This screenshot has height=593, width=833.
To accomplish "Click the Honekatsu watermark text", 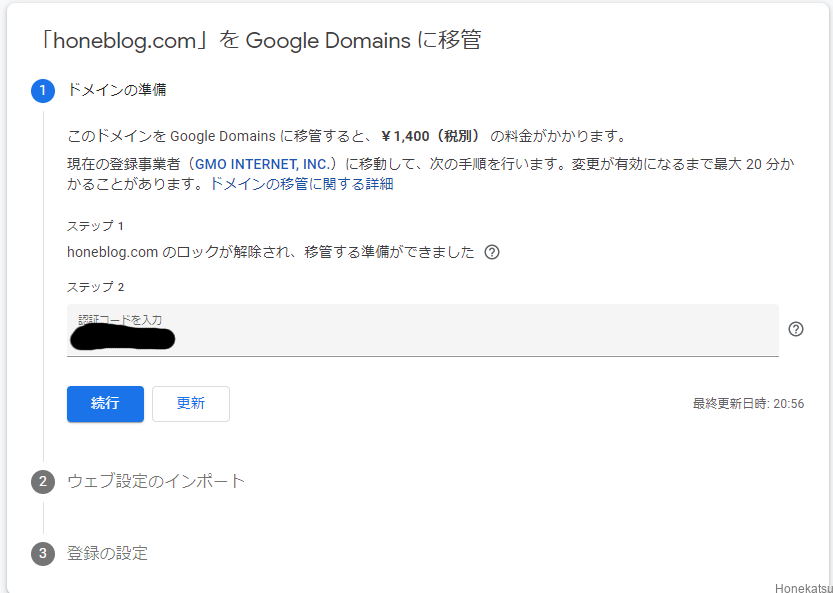I will [x=803, y=586].
